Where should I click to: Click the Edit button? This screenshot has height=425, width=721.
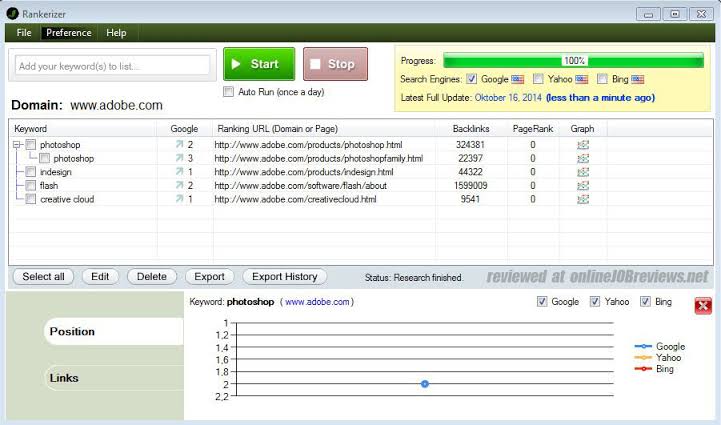pyautogui.click(x=100, y=277)
